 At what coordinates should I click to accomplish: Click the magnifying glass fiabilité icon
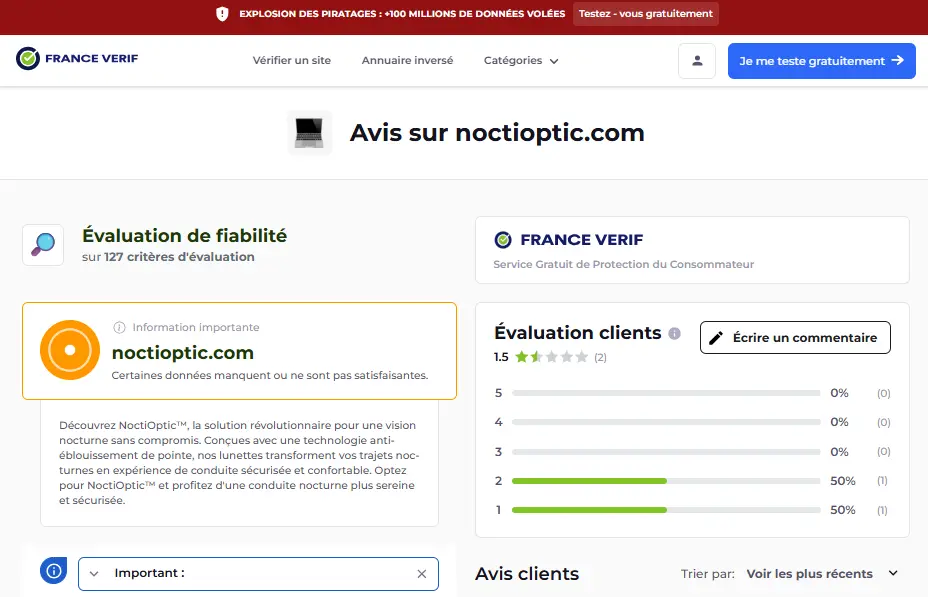[43, 244]
